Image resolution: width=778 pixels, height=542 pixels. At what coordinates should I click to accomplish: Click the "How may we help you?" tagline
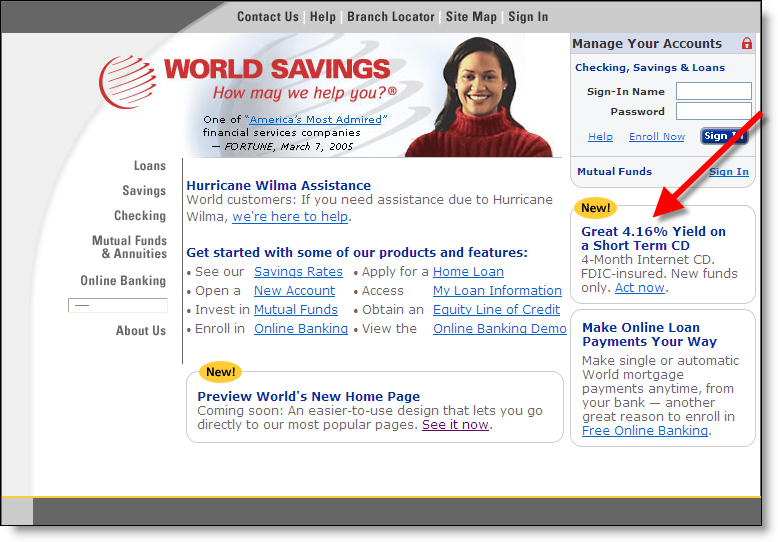305,93
